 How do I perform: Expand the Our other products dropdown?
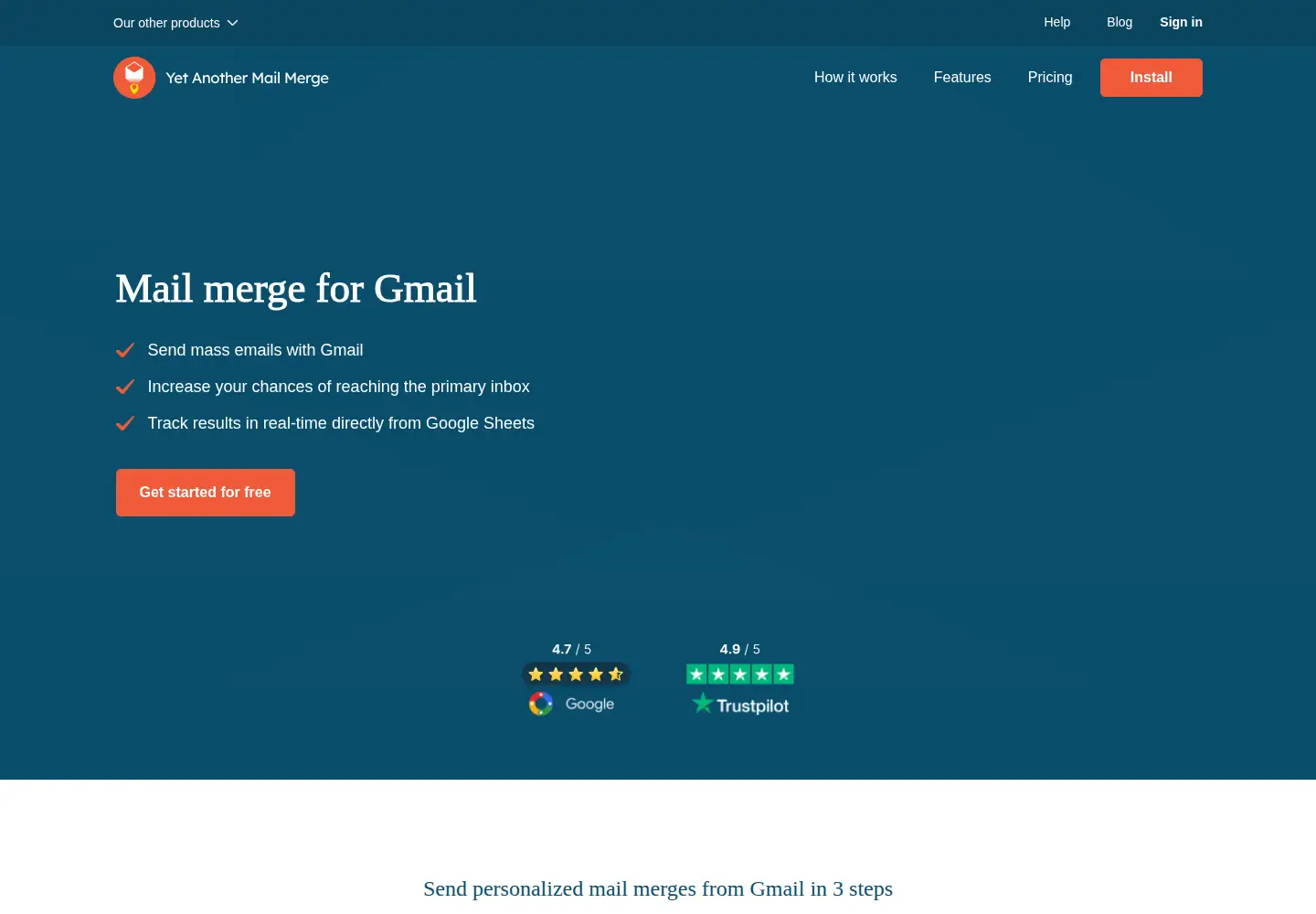point(175,23)
